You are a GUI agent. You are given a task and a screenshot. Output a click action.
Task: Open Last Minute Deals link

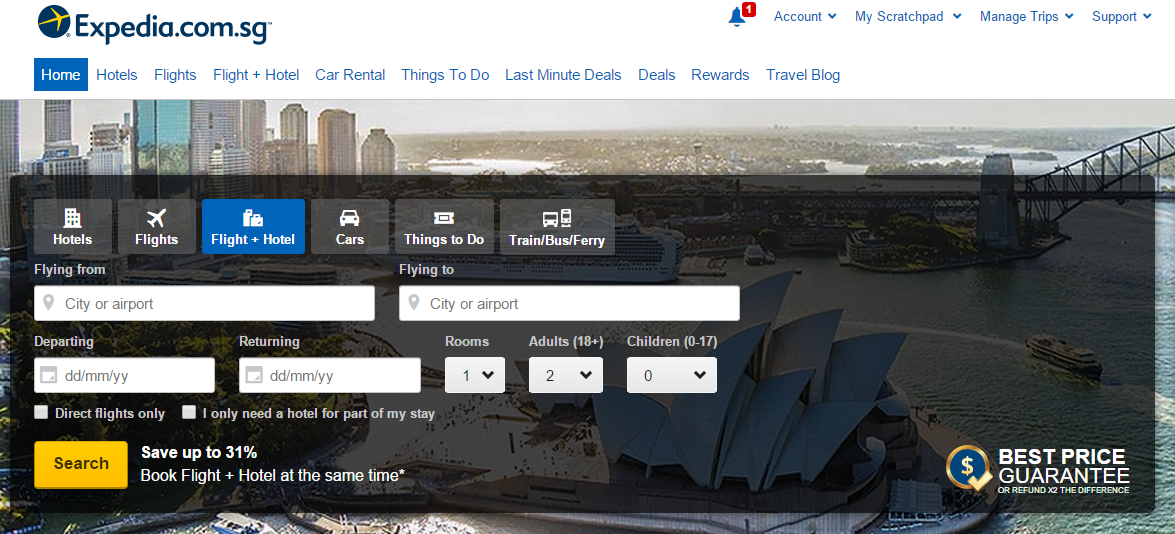(564, 75)
